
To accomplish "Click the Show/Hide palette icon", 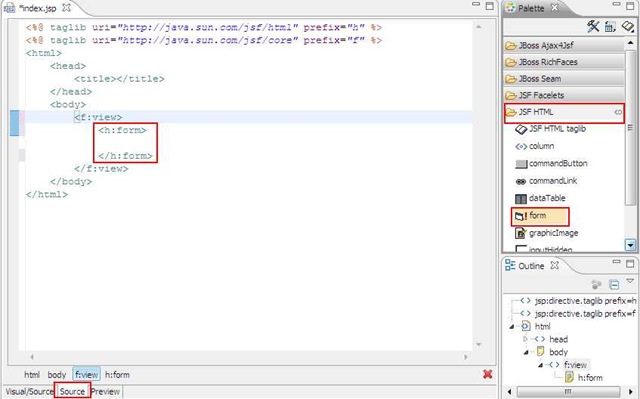I will tap(610, 27).
